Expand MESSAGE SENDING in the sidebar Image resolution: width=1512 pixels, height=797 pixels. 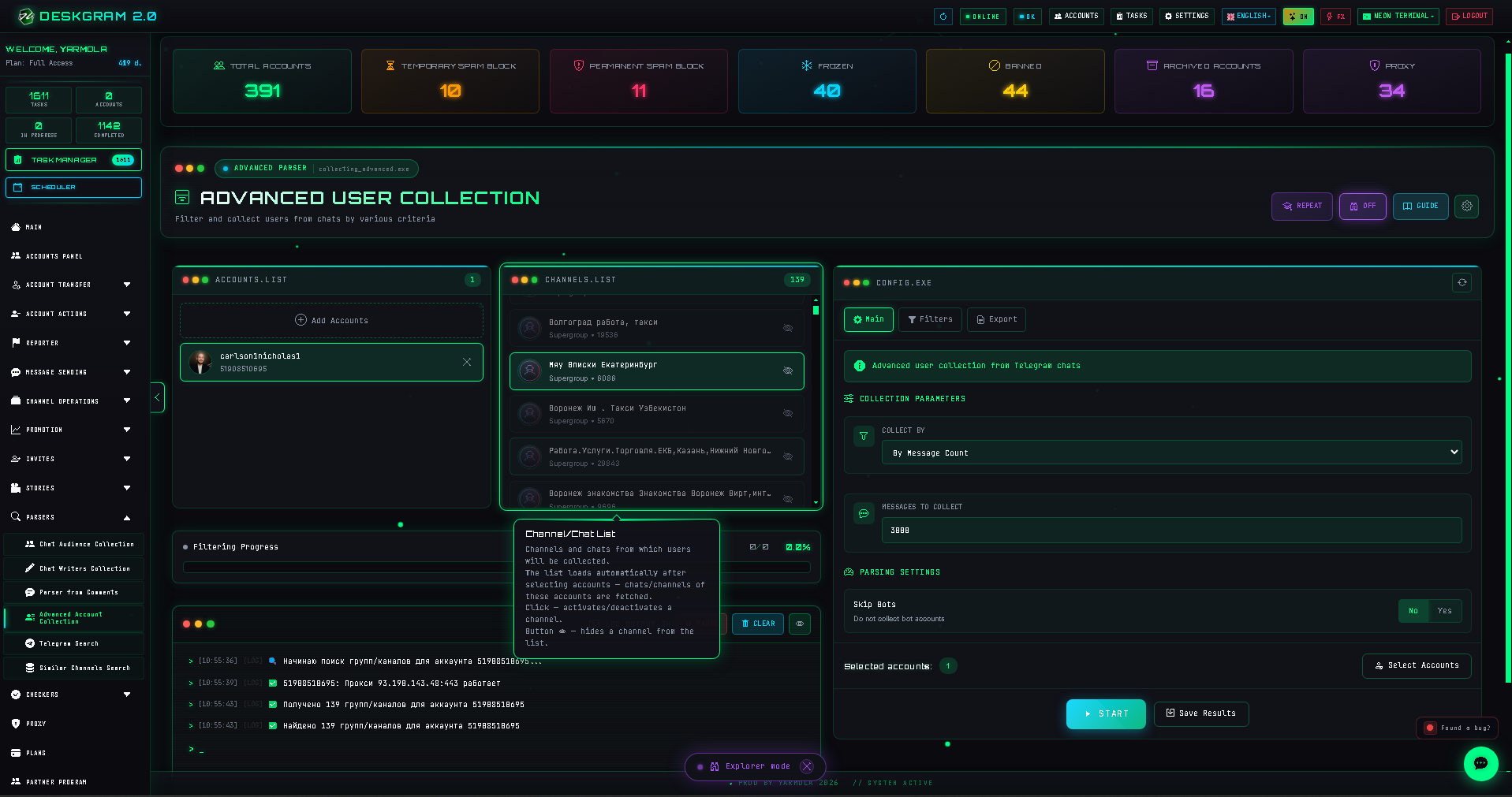(72, 372)
